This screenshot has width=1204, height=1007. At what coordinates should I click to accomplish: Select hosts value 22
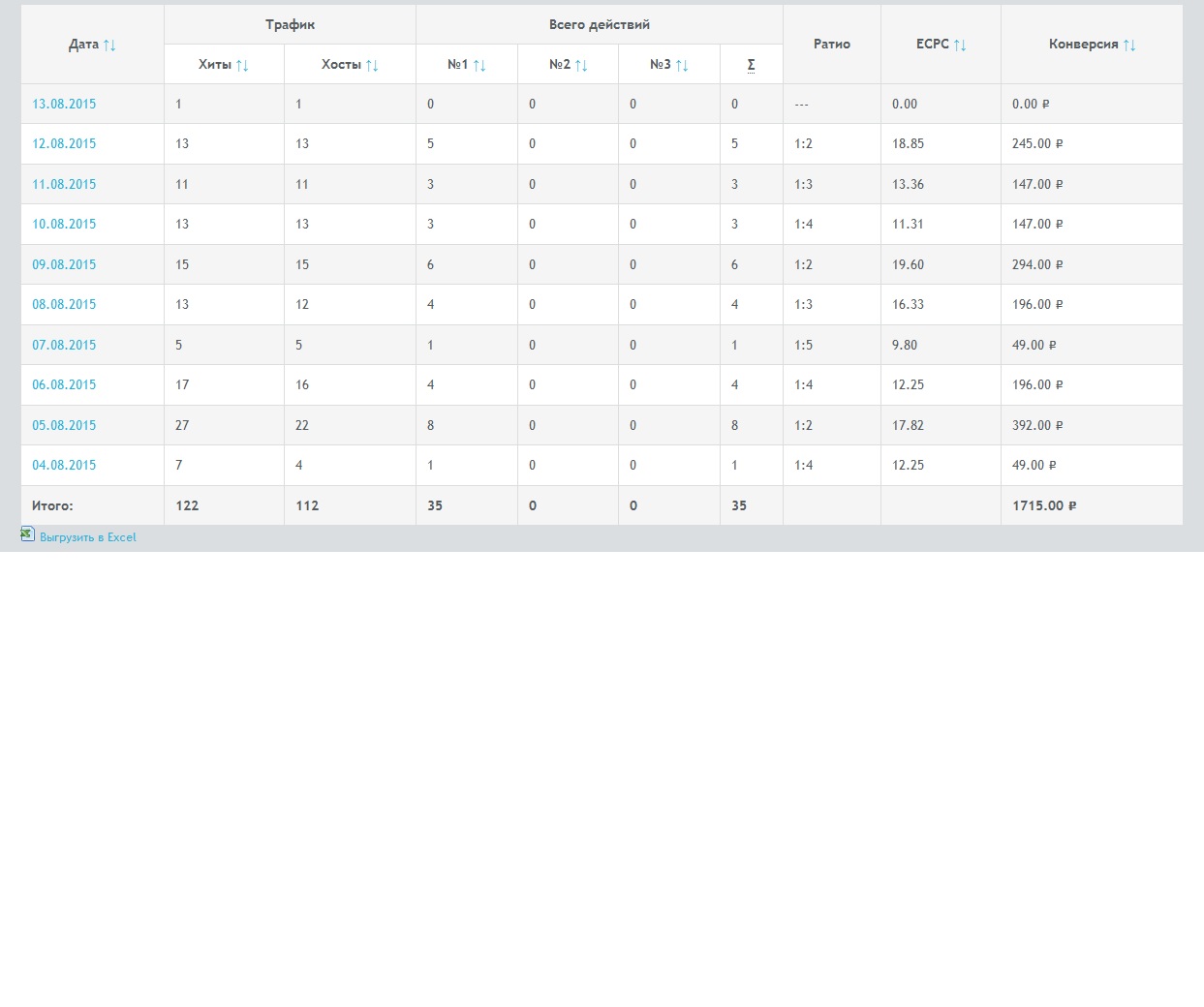click(302, 425)
